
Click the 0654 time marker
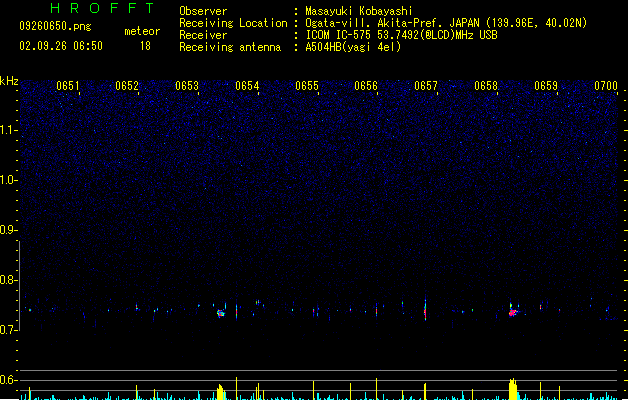[247, 86]
